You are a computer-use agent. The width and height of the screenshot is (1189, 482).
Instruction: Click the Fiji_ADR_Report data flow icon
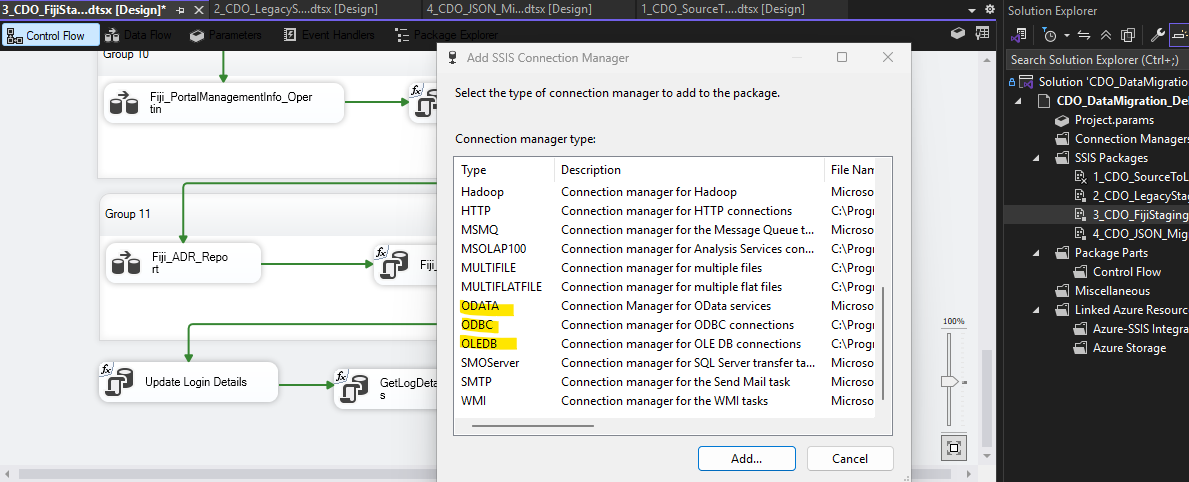(x=124, y=263)
